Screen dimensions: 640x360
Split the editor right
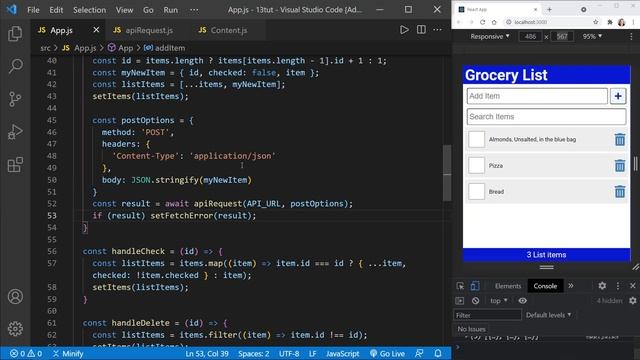[x=421, y=30]
